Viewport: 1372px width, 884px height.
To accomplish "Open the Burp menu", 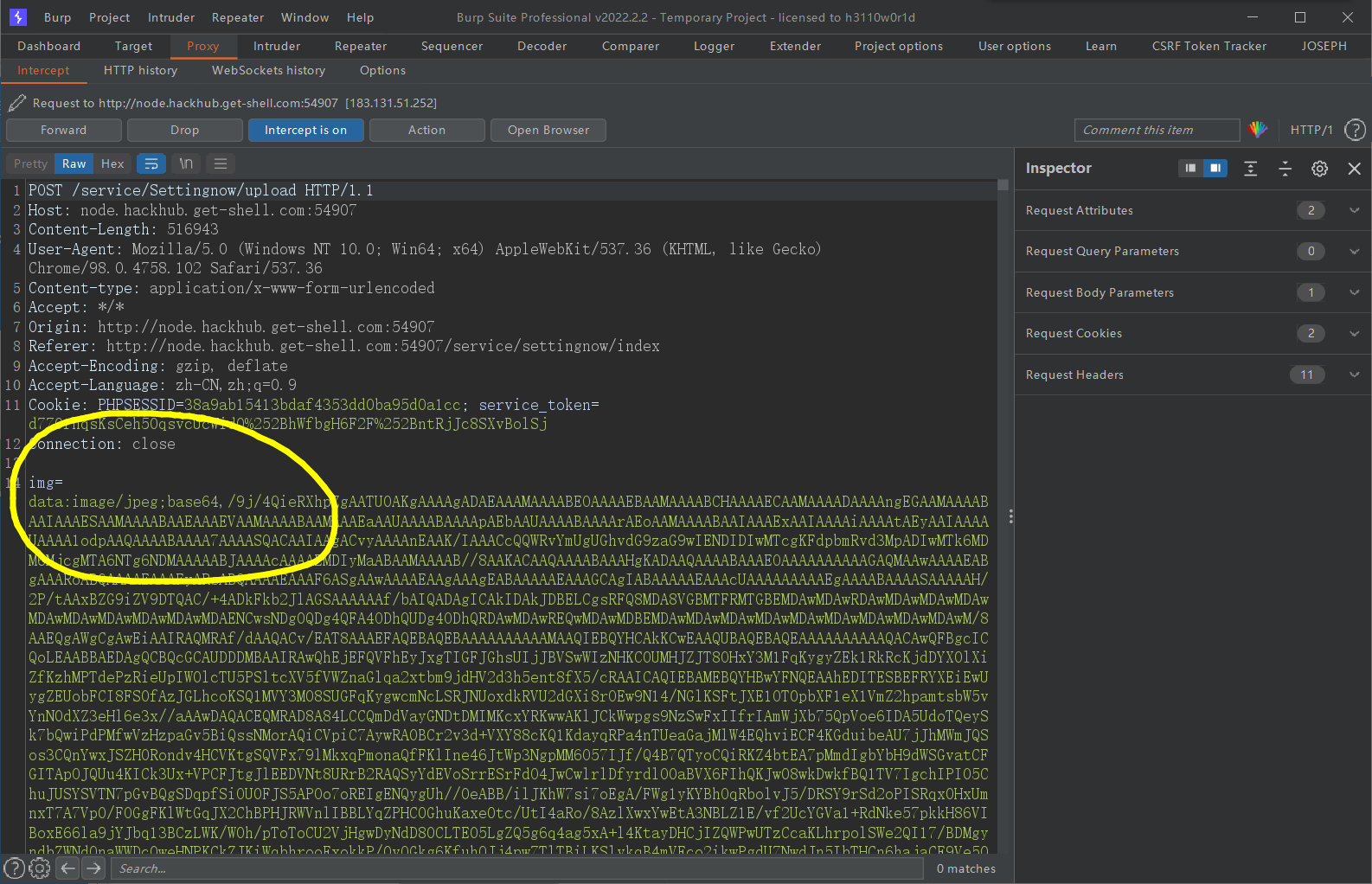I will tap(58, 17).
